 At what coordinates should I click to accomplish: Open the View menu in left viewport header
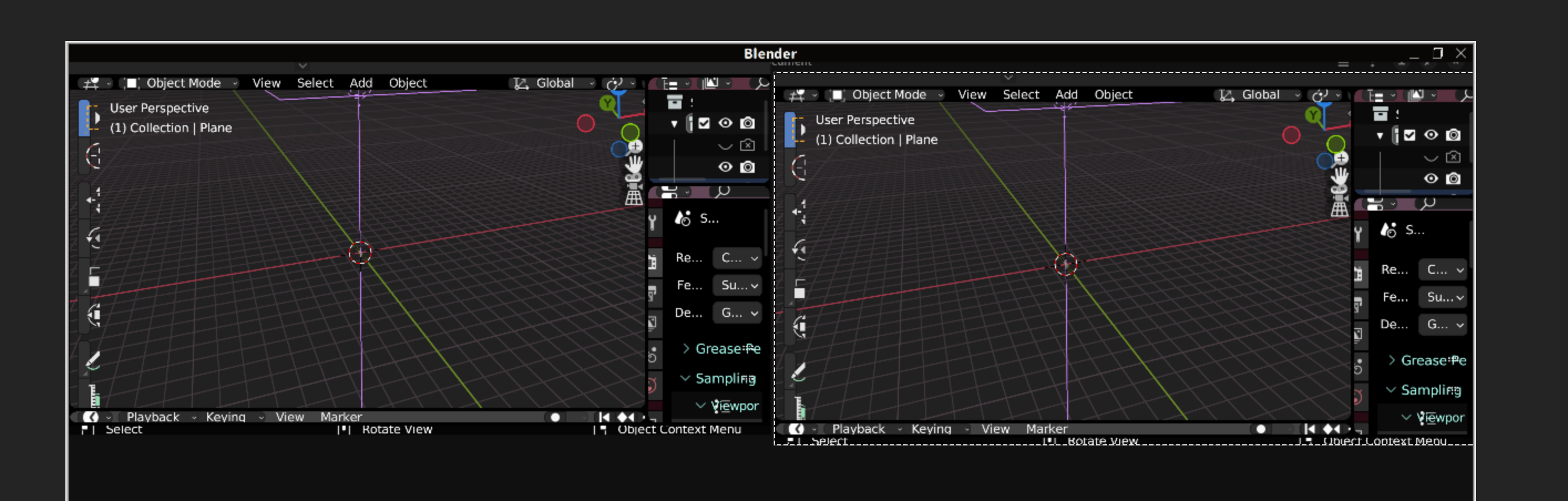tap(266, 83)
